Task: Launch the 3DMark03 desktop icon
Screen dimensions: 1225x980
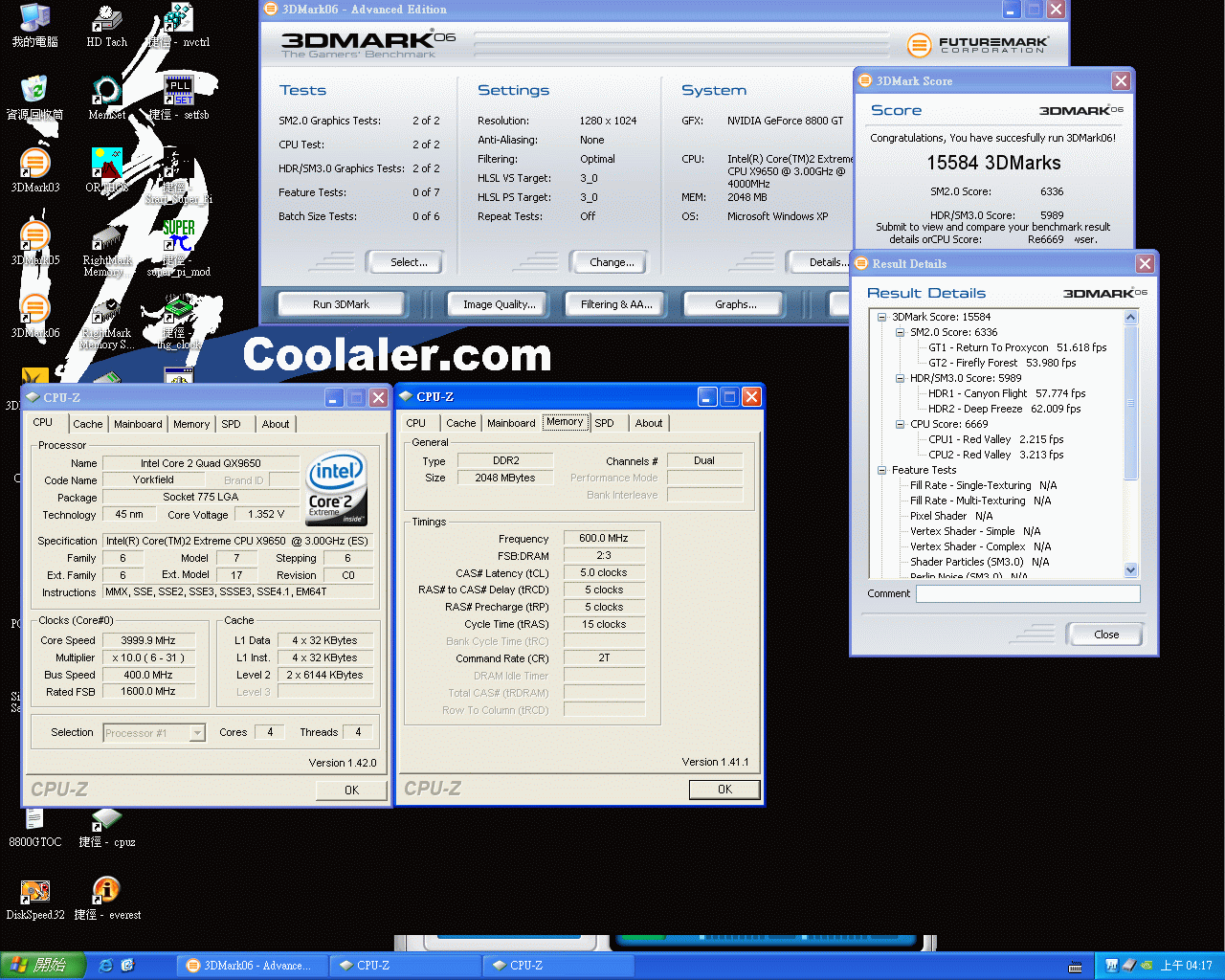Action: click(x=35, y=171)
